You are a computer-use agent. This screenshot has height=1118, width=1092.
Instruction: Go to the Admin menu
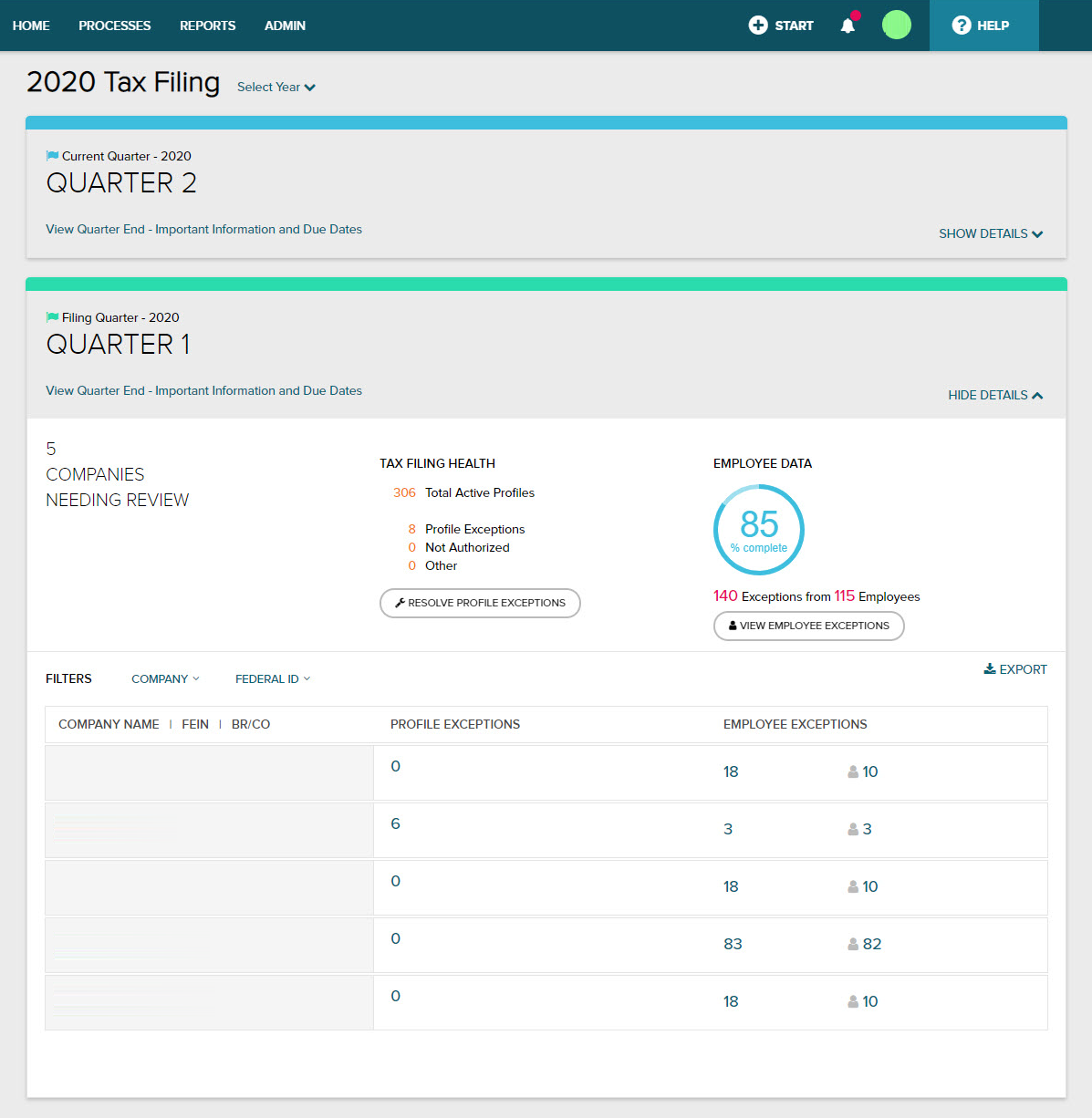tap(285, 26)
